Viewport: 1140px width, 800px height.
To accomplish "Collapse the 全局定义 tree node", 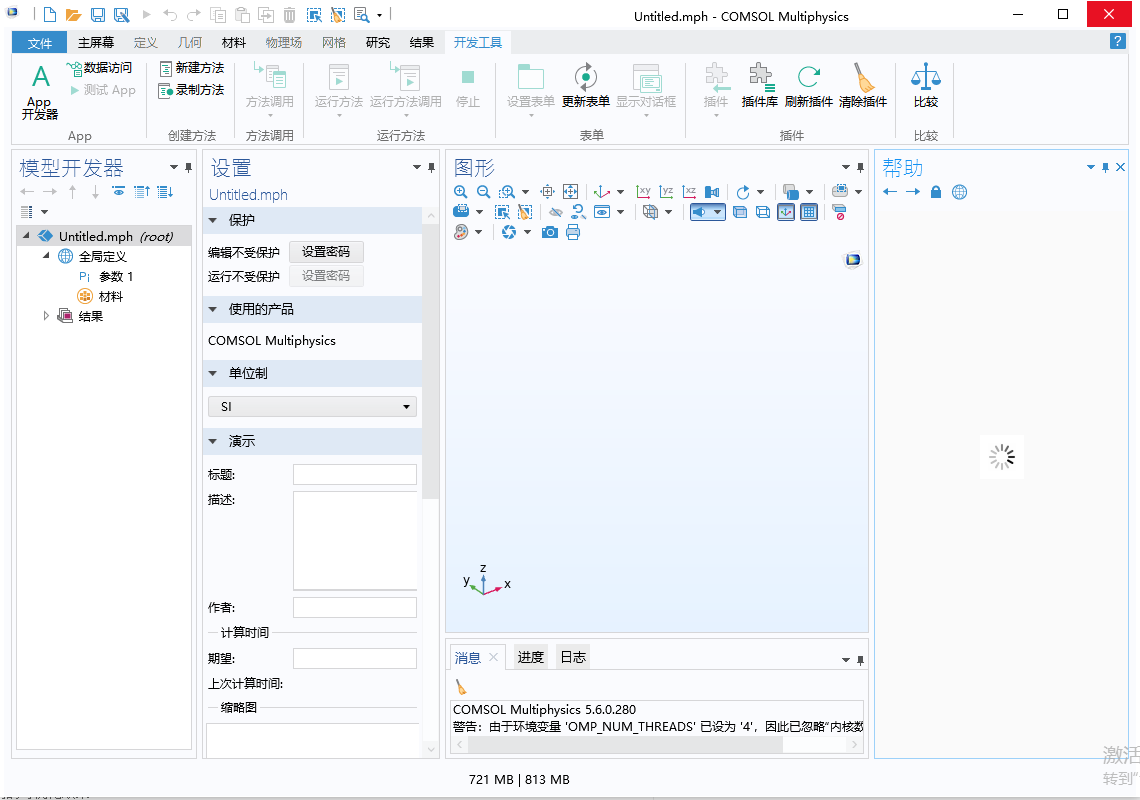I will [46, 255].
